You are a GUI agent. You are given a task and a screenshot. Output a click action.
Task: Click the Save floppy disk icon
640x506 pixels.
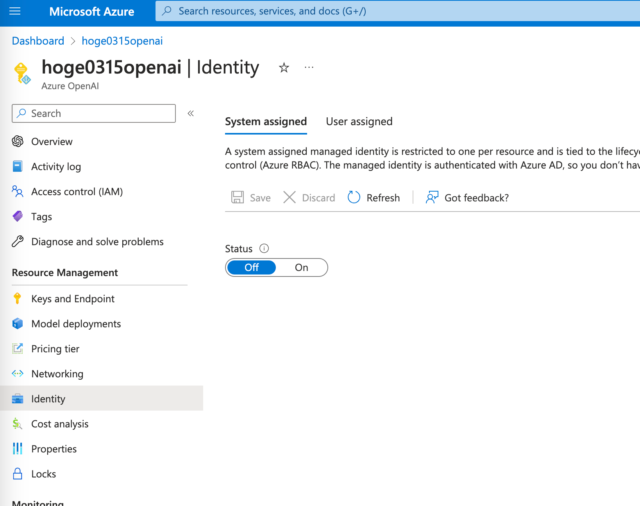pos(238,198)
